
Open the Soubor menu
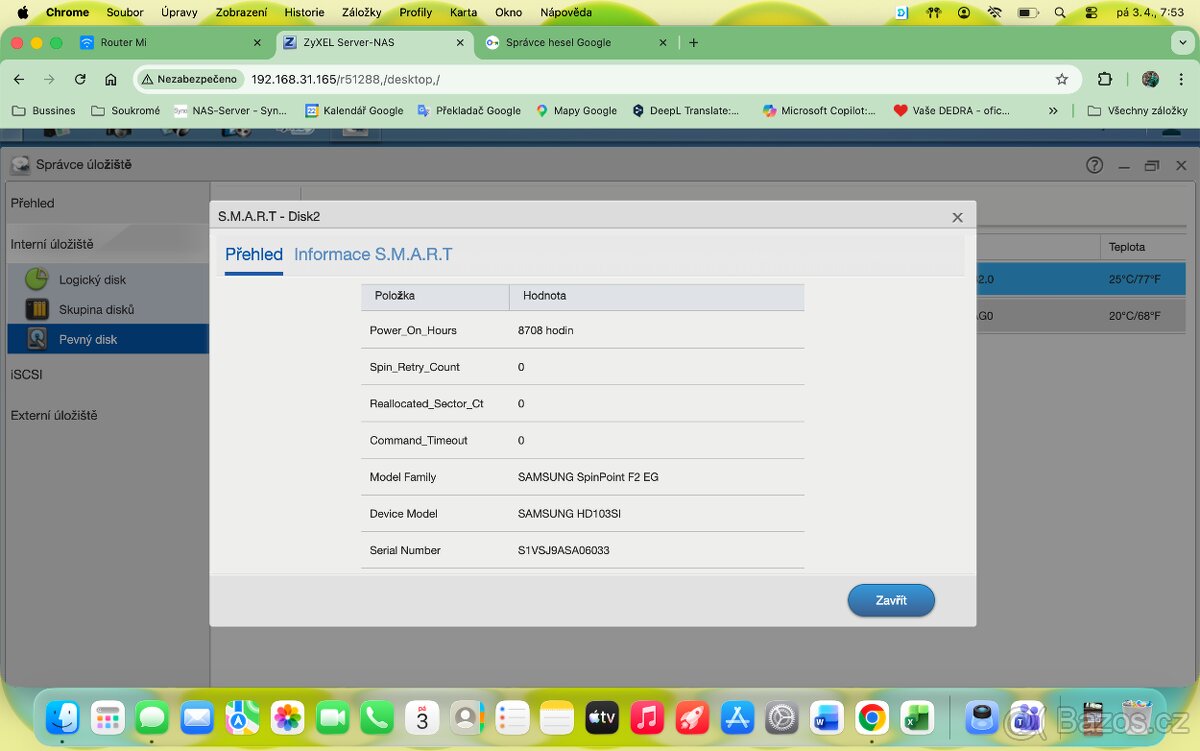pos(125,12)
